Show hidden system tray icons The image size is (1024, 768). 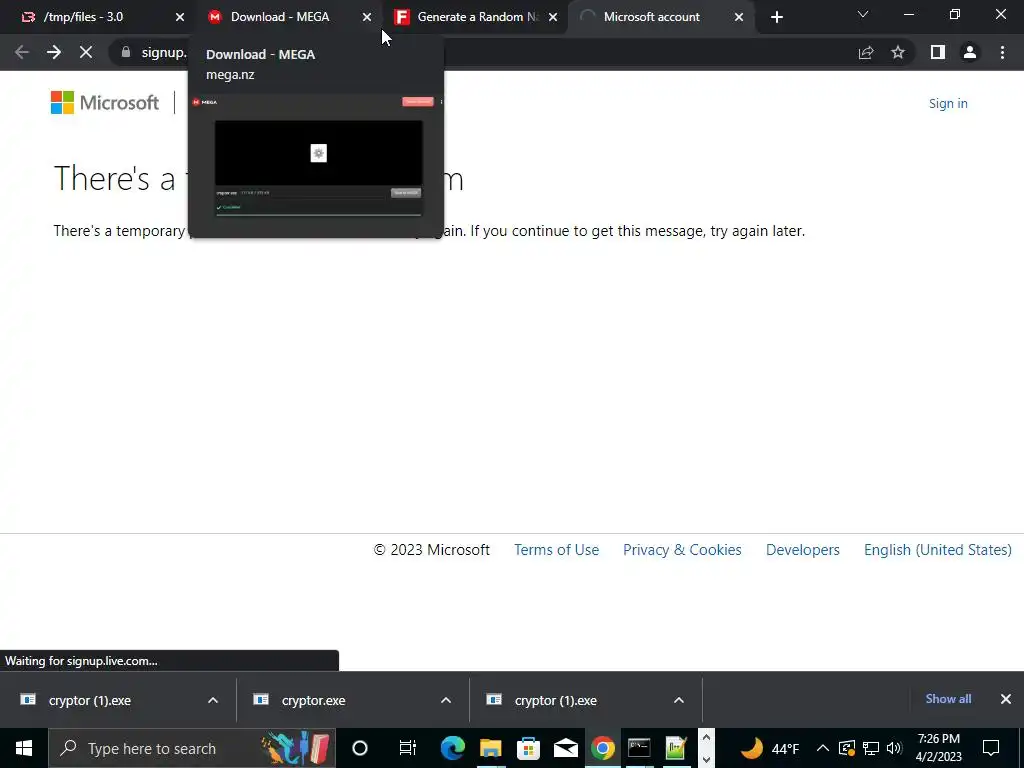coord(823,748)
